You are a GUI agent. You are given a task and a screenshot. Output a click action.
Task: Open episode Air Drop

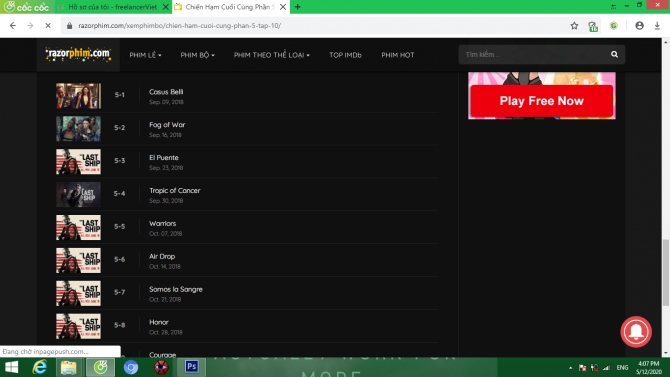162,256
